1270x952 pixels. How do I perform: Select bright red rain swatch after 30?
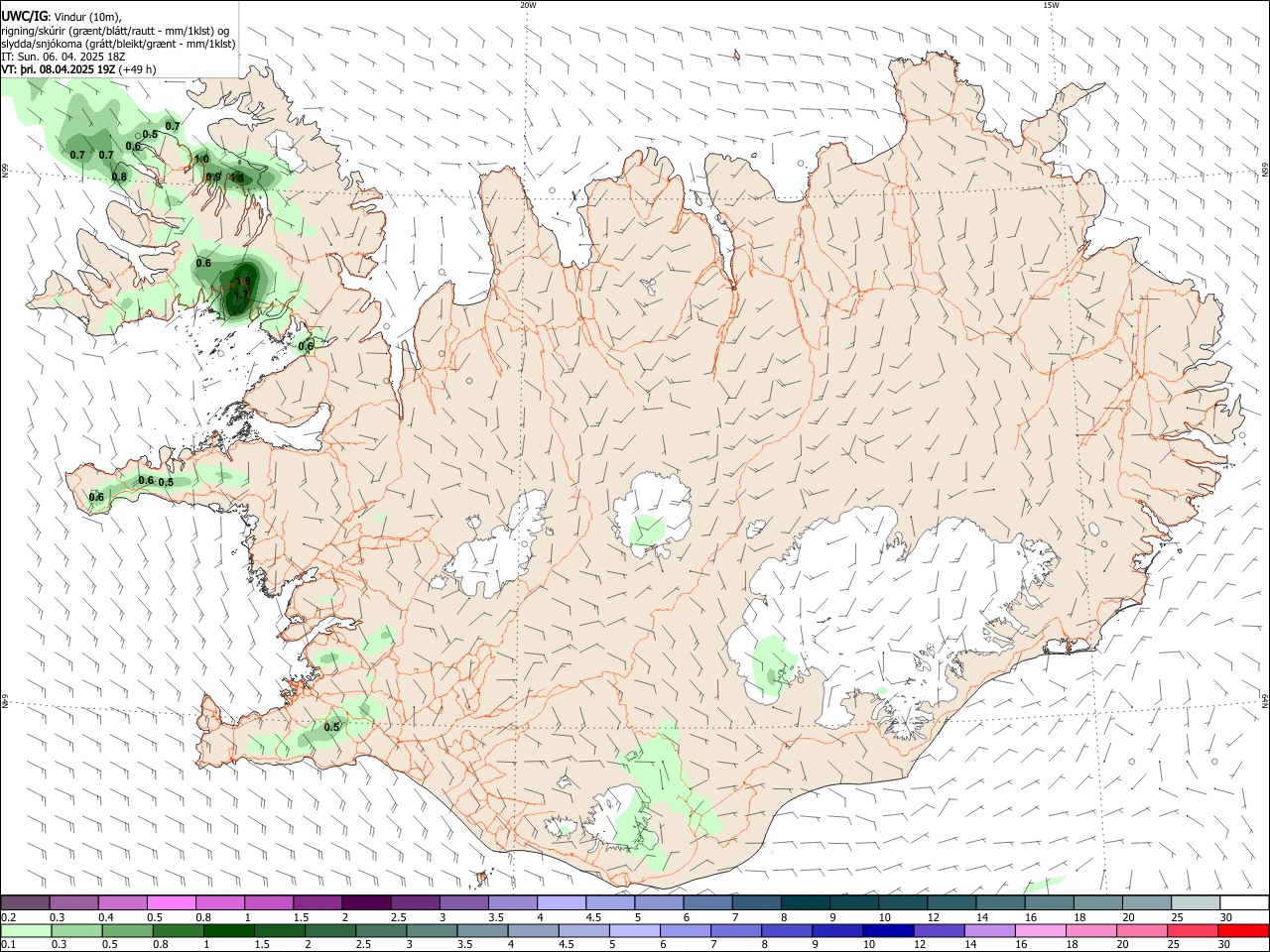(x=1242, y=931)
